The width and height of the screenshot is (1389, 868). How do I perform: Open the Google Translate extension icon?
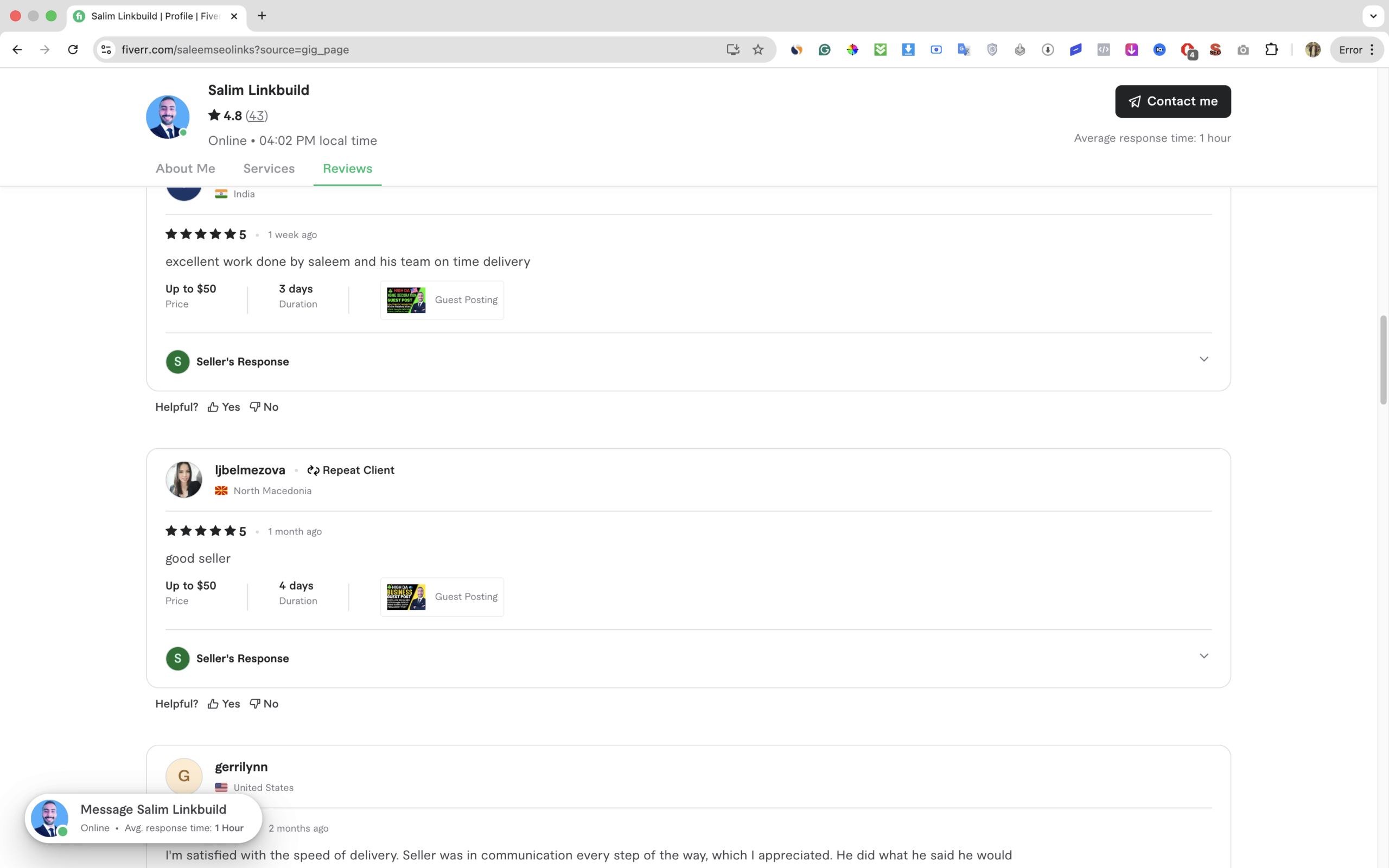964,50
